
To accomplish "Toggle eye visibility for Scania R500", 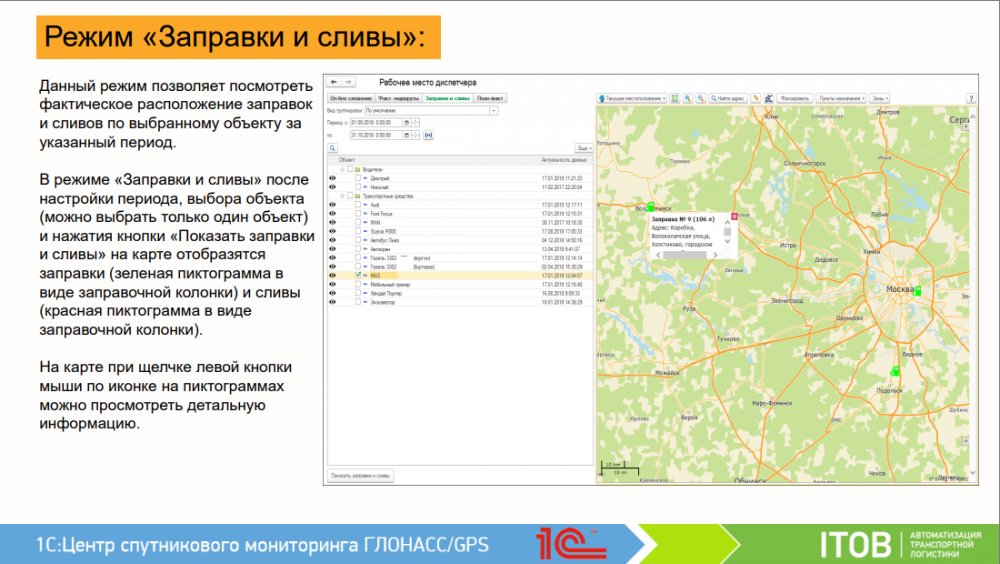I will tap(332, 229).
